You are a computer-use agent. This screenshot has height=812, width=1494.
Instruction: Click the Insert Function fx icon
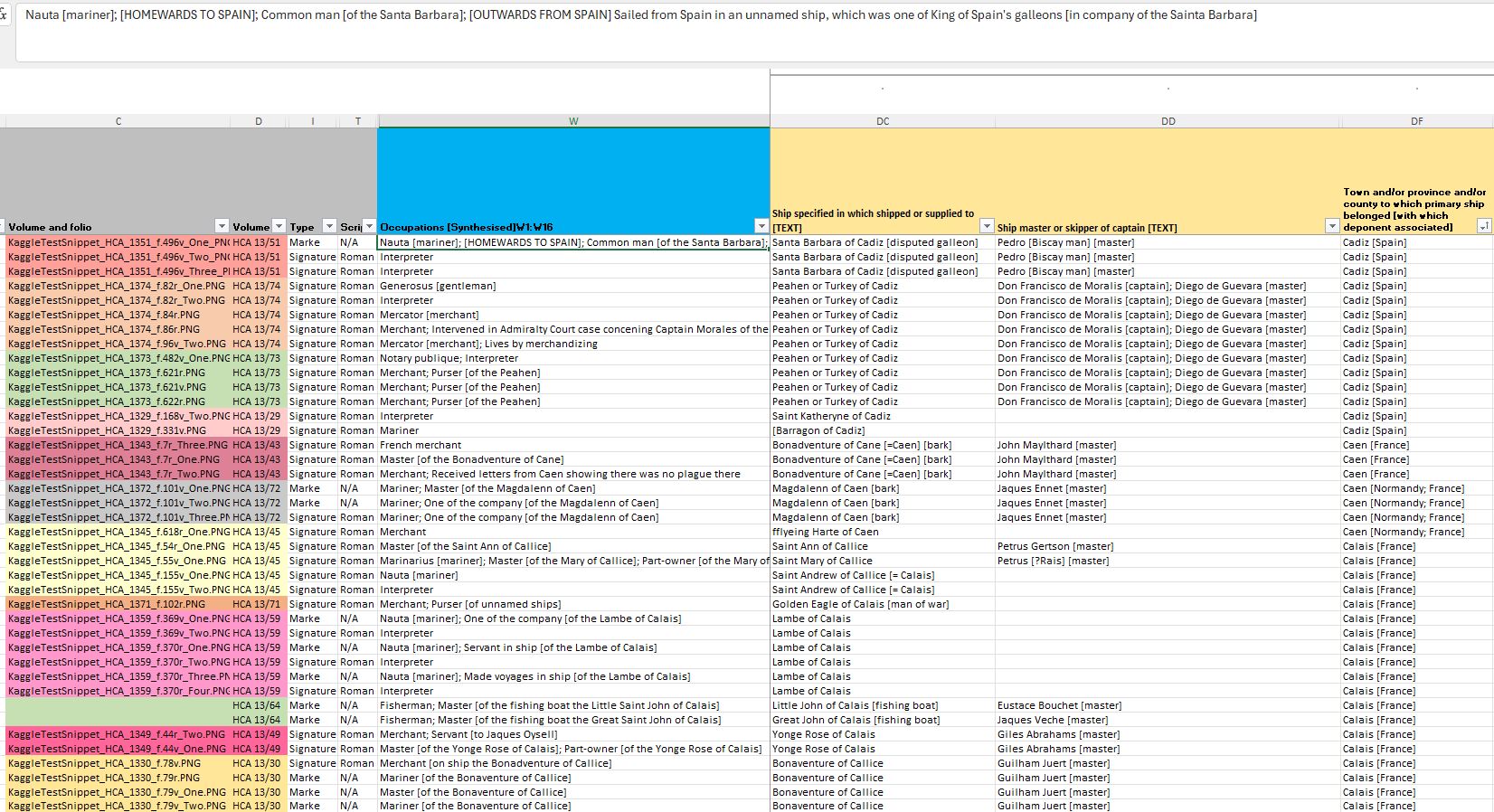tap(4, 15)
